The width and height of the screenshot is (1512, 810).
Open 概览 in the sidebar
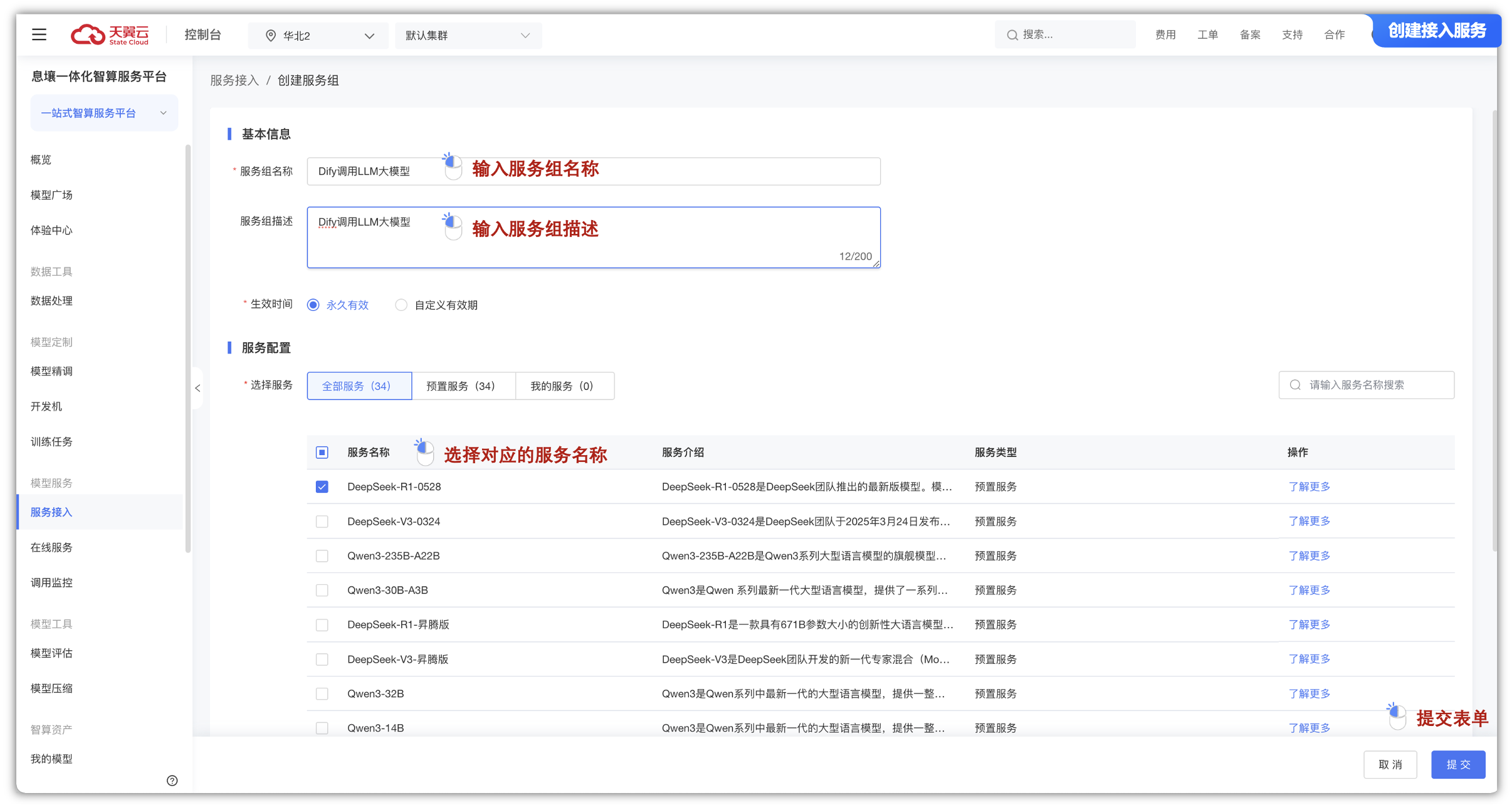[41, 159]
